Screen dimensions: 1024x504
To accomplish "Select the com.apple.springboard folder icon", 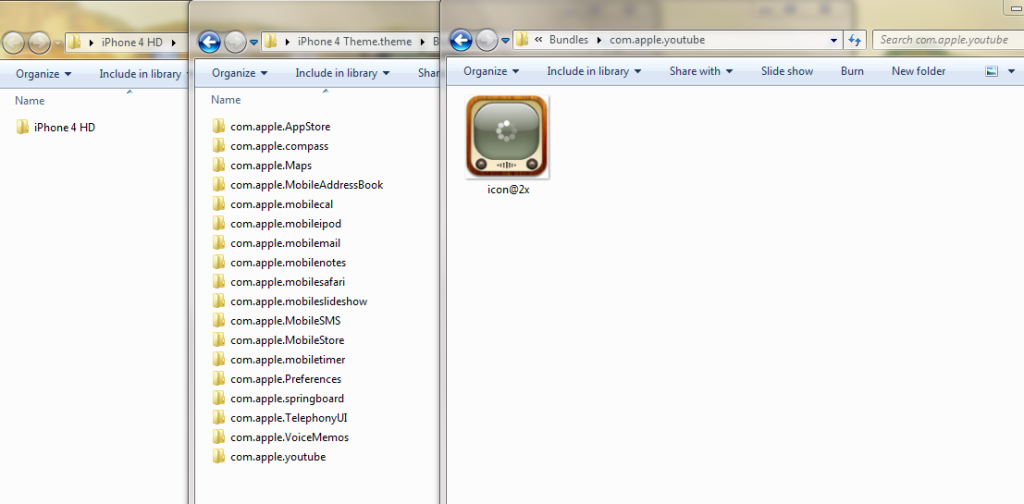I will click(219, 398).
